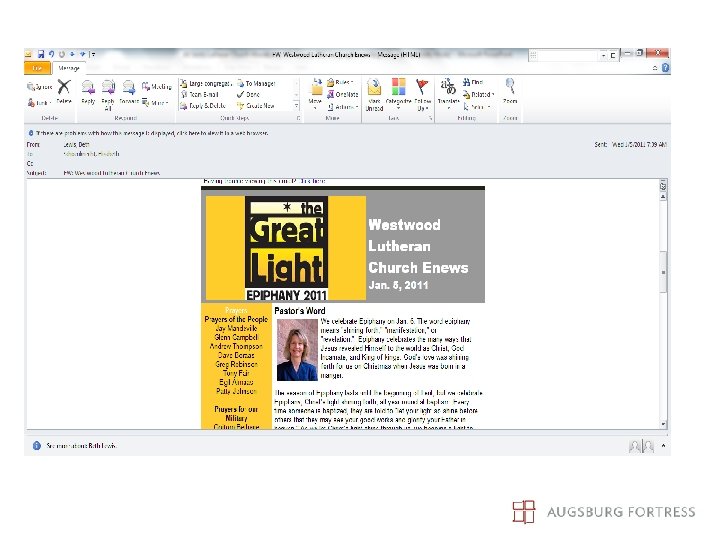Select the Message ribbon tab
Screen dimensions: 720x540
69,68
